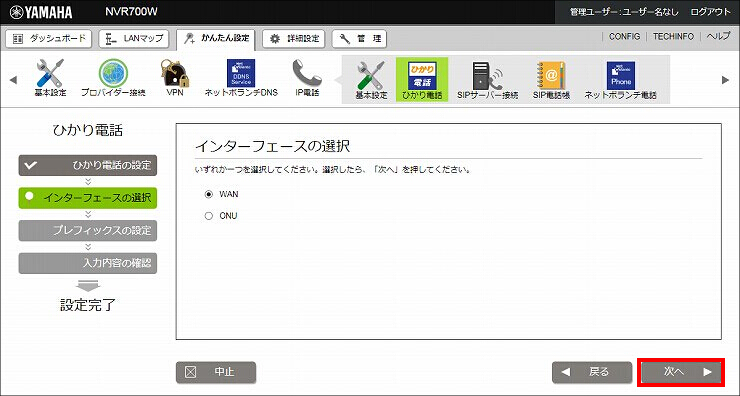The width and height of the screenshot is (740, 396).
Task: Open the TECHINFO link
Action: pos(673,36)
